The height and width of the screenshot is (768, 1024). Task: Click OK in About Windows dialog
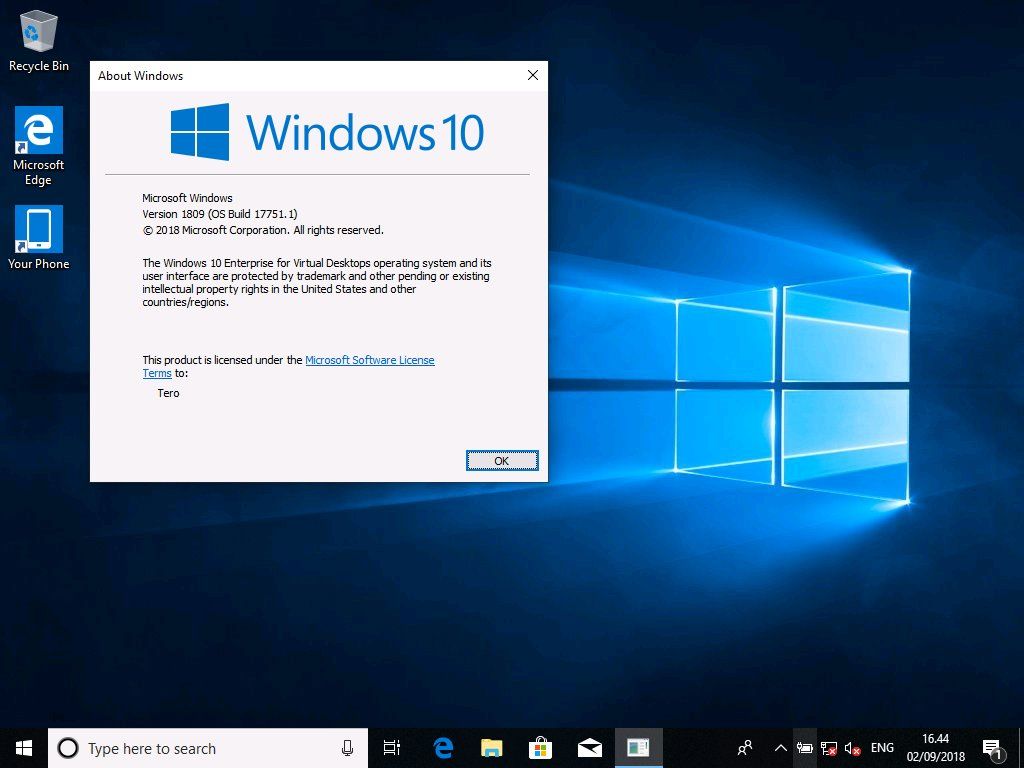pos(502,460)
